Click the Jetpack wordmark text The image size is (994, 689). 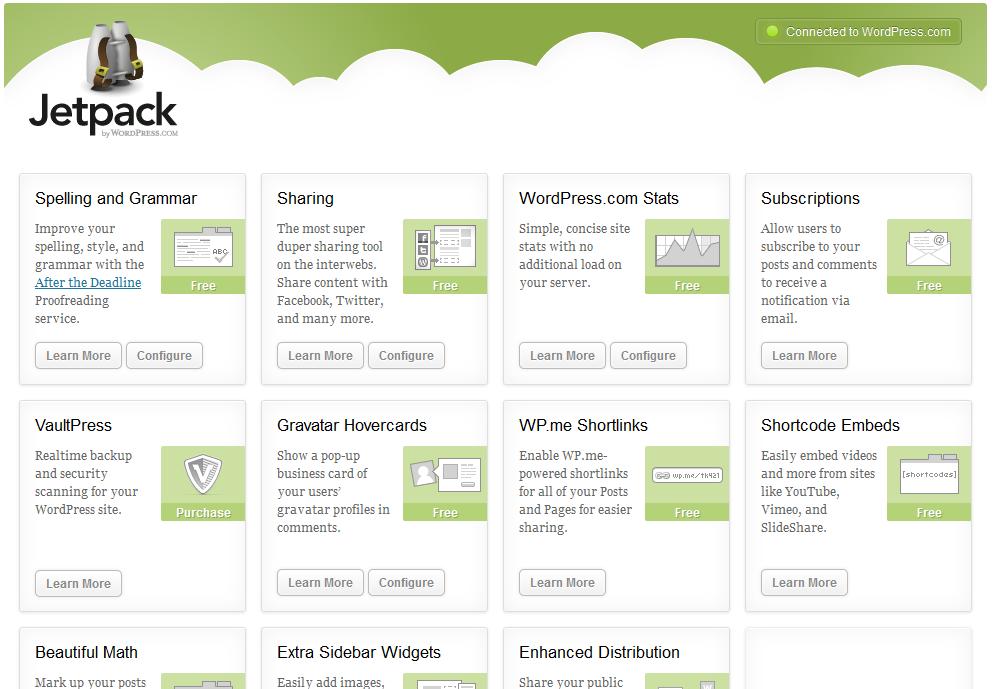point(103,112)
